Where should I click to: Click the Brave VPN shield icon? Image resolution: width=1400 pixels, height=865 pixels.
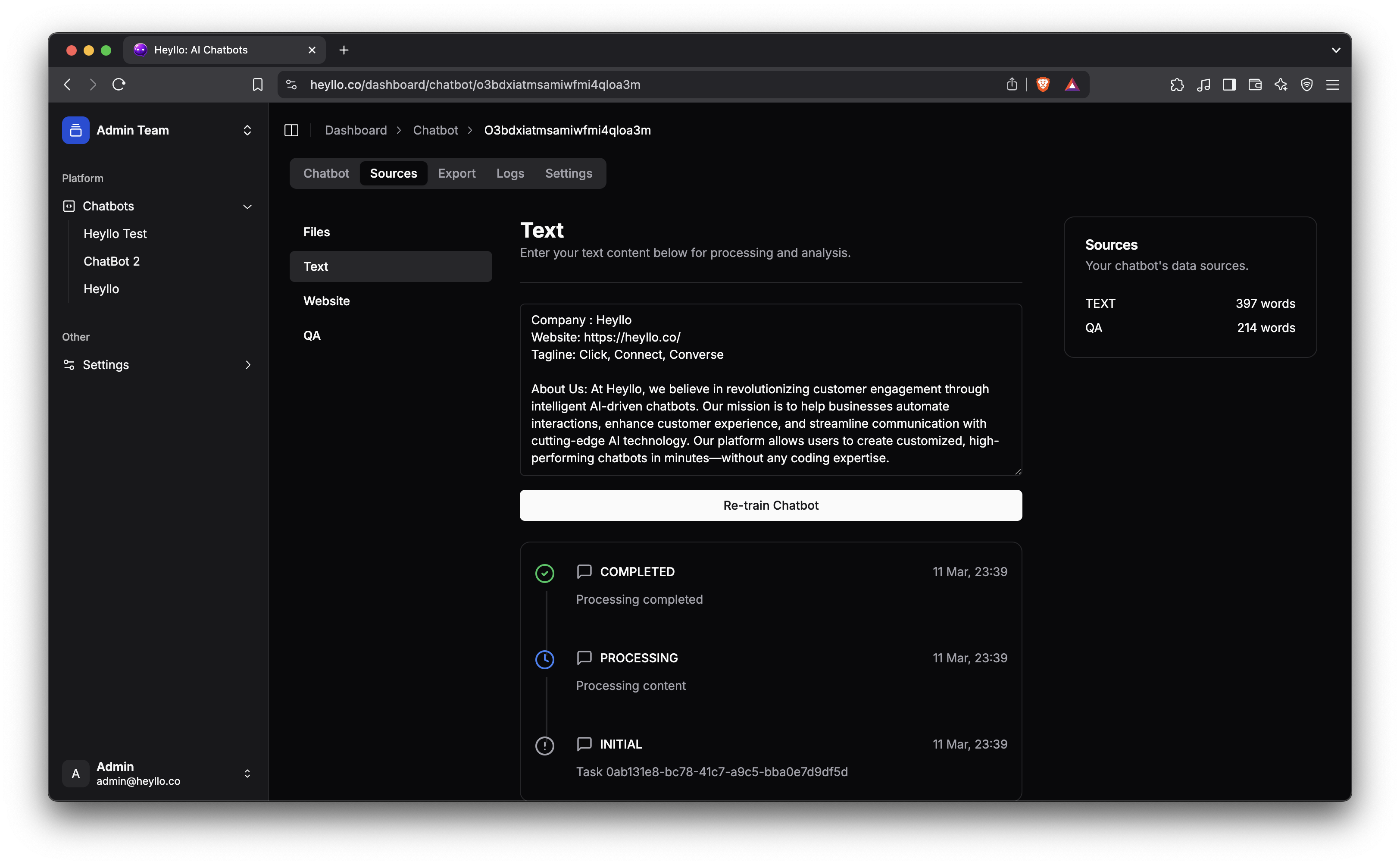(1307, 85)
